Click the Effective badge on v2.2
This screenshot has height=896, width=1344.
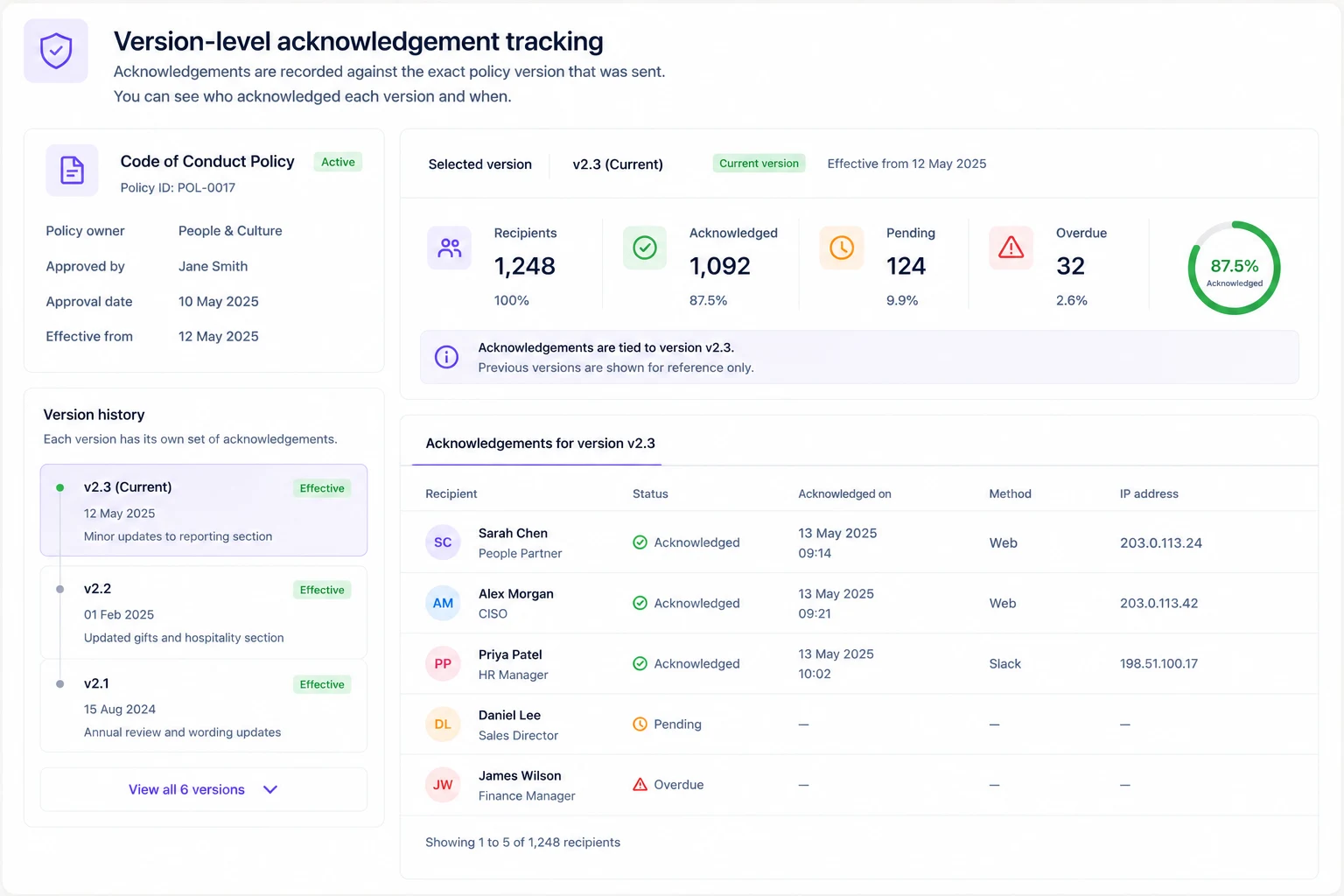pyautogui.click(x=322, y=590)
